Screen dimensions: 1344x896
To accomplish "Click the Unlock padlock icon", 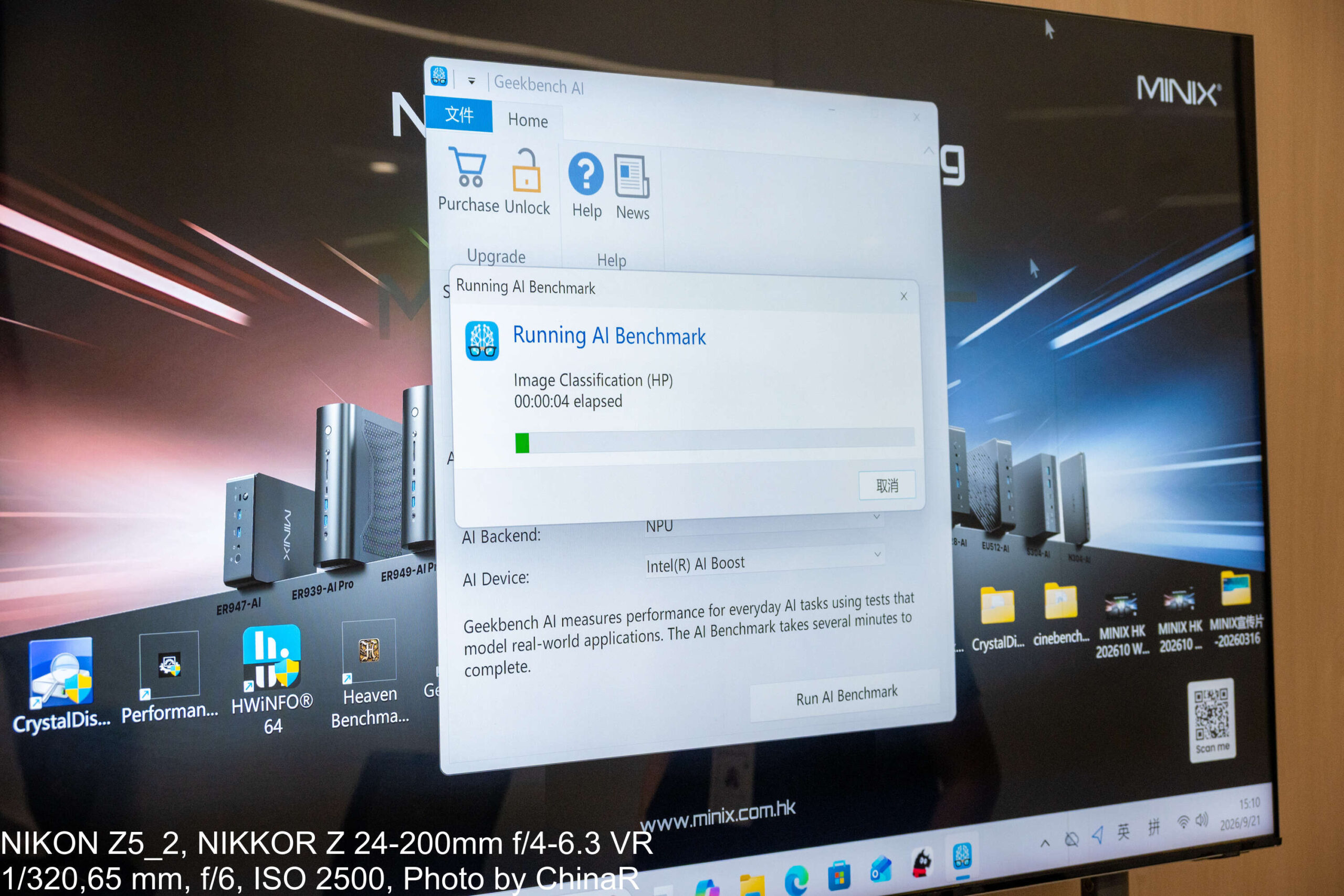I will tap(526, 170).
